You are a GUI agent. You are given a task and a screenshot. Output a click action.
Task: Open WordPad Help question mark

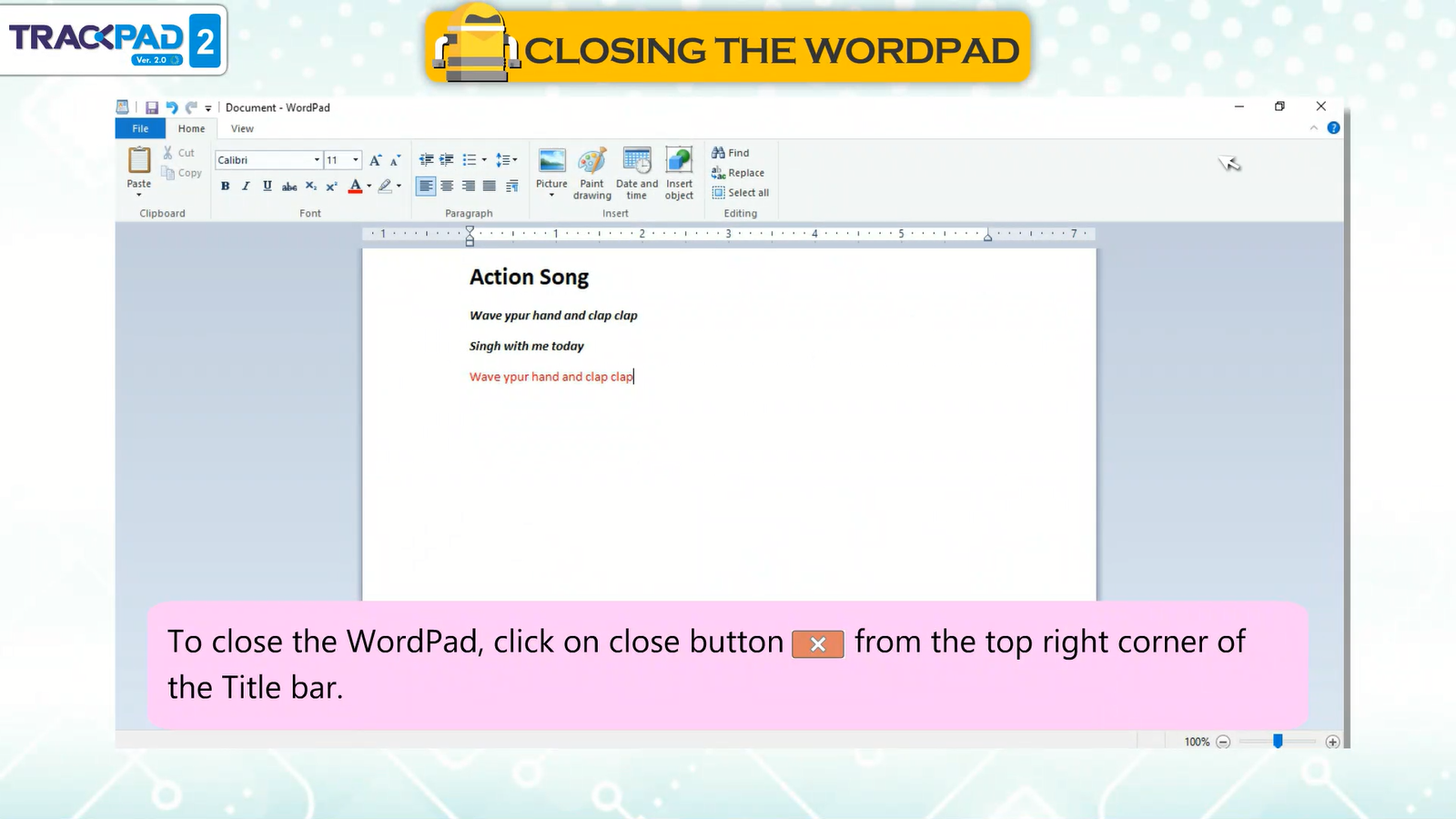(x=1333, y=128)
